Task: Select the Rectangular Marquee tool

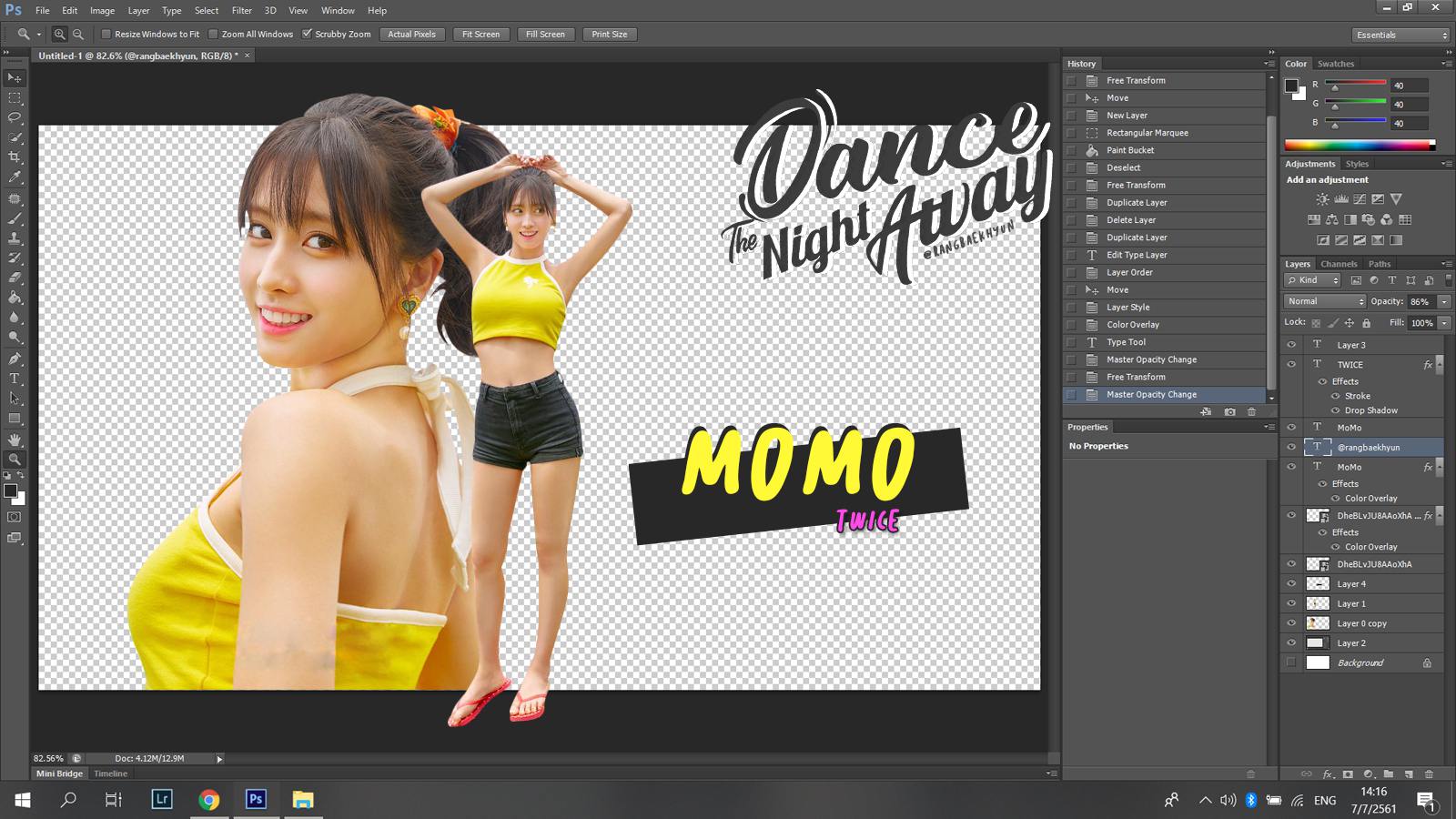Action: [15, 98]
